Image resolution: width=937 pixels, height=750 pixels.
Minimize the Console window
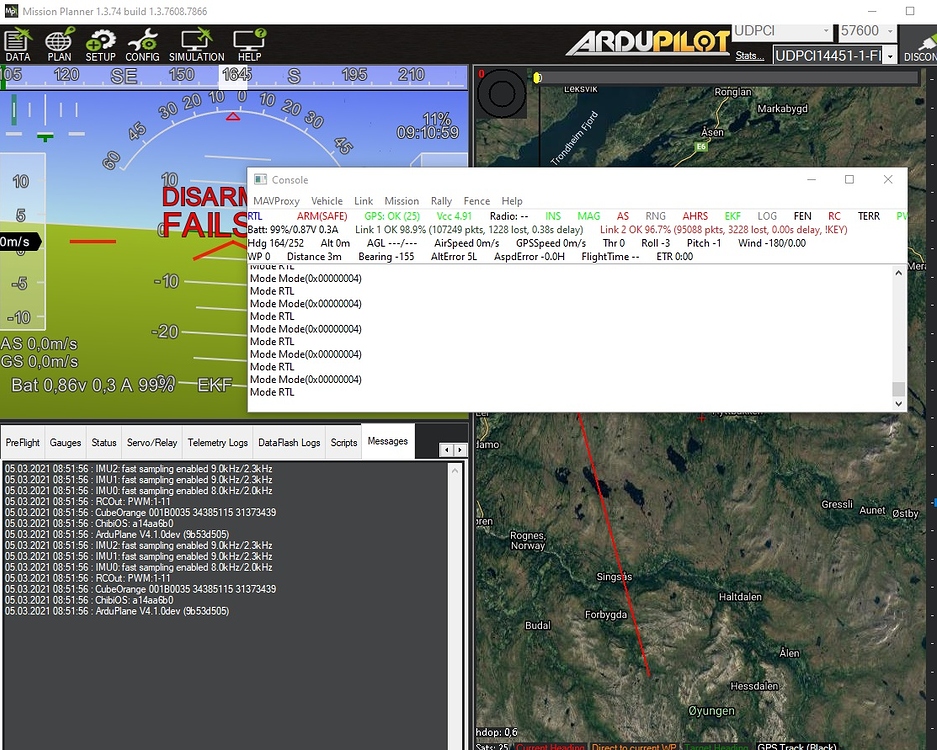pos(812,179)
